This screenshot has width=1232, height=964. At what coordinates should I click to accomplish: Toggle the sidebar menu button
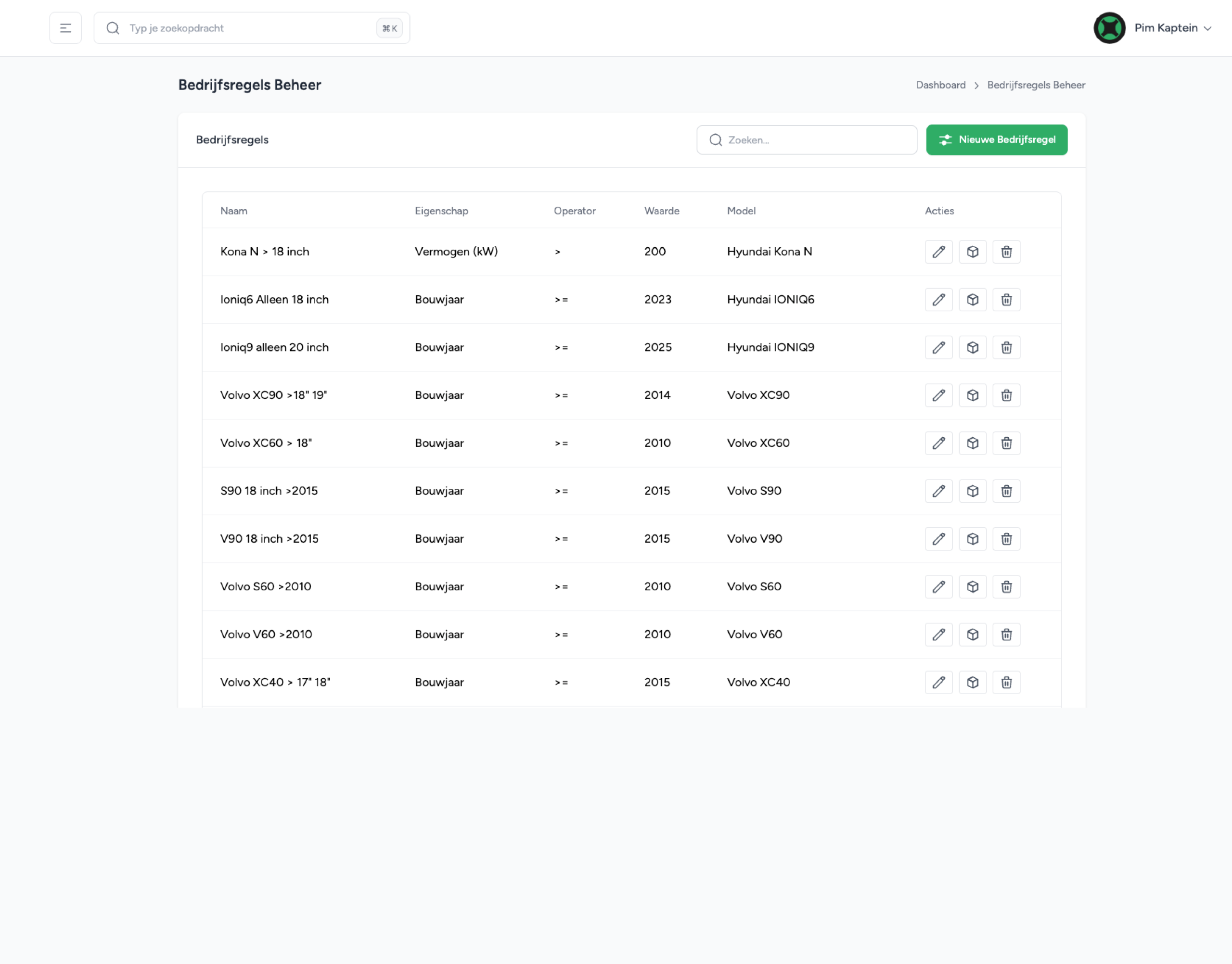(x=65, y=28)
